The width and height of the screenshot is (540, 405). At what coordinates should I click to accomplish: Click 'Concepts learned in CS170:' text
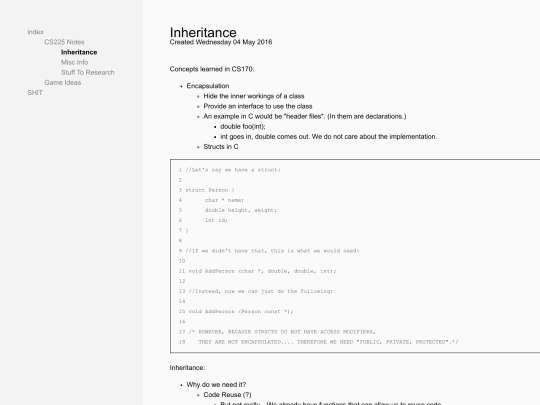point(212,69)
